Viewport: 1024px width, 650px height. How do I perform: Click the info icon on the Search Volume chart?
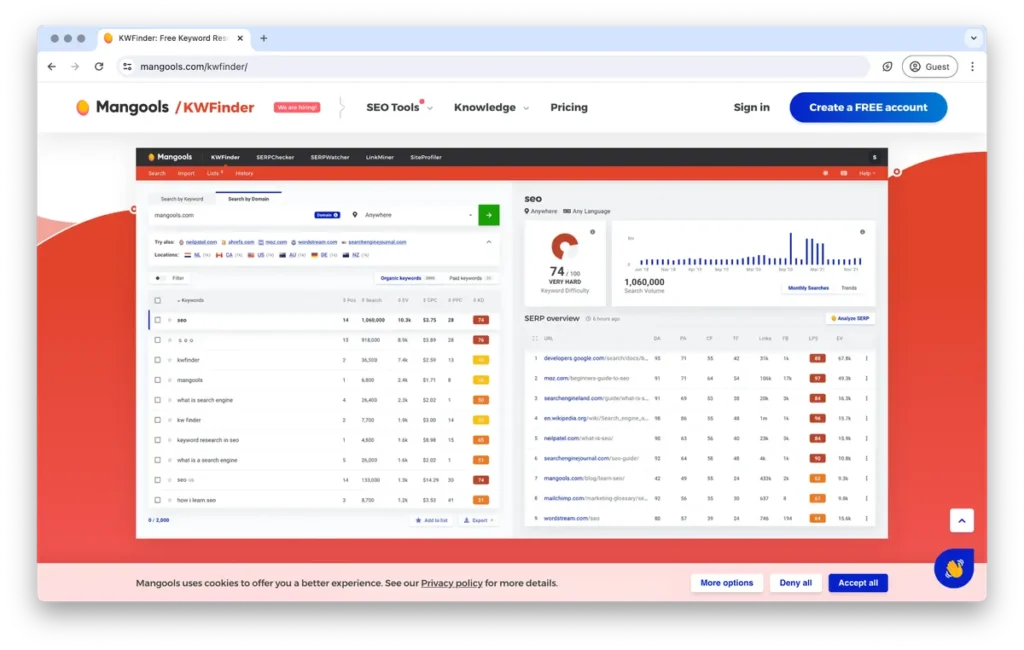click(862, 232)
